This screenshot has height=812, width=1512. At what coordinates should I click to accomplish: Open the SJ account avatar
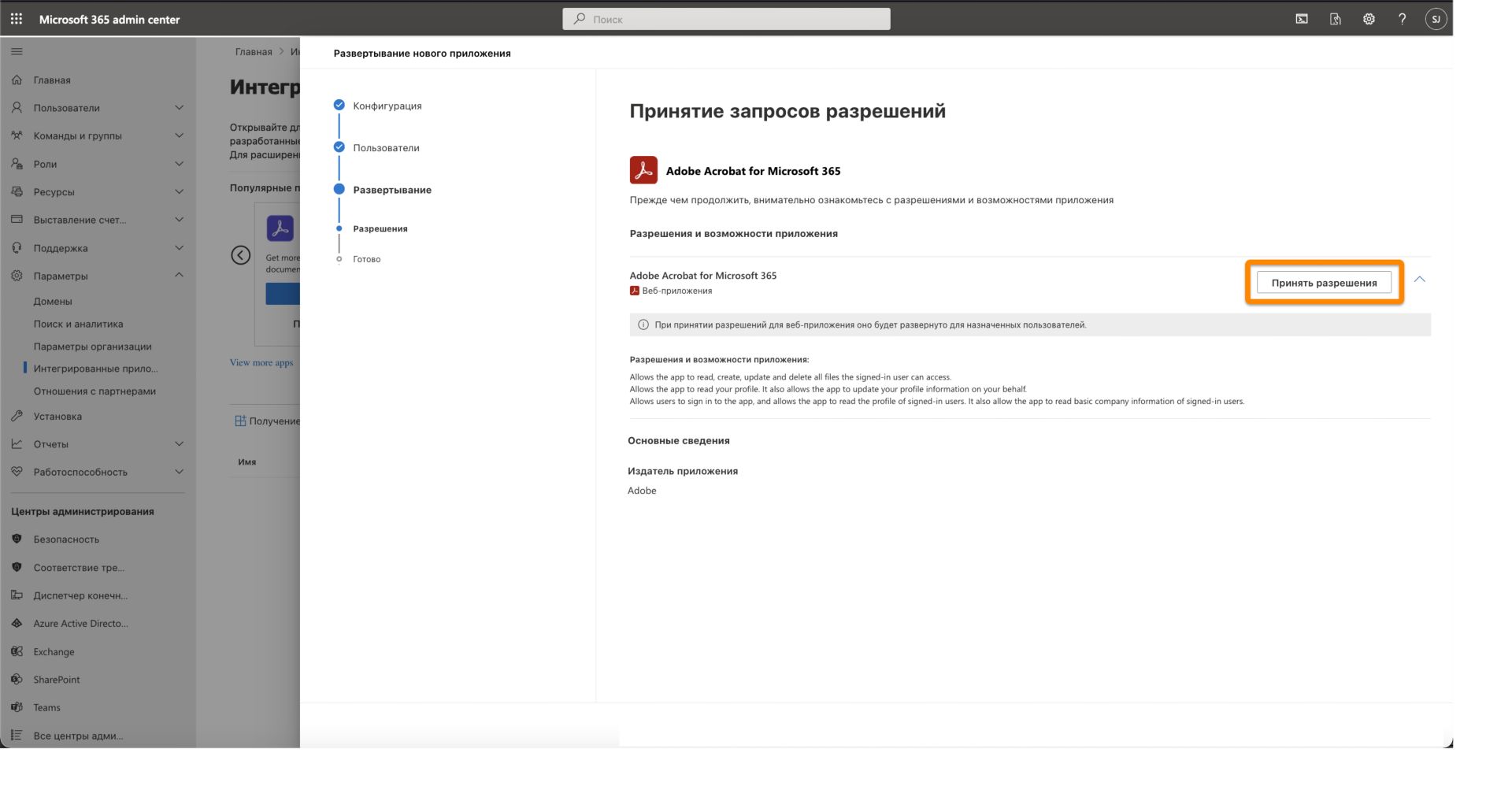coord(1436,19)
